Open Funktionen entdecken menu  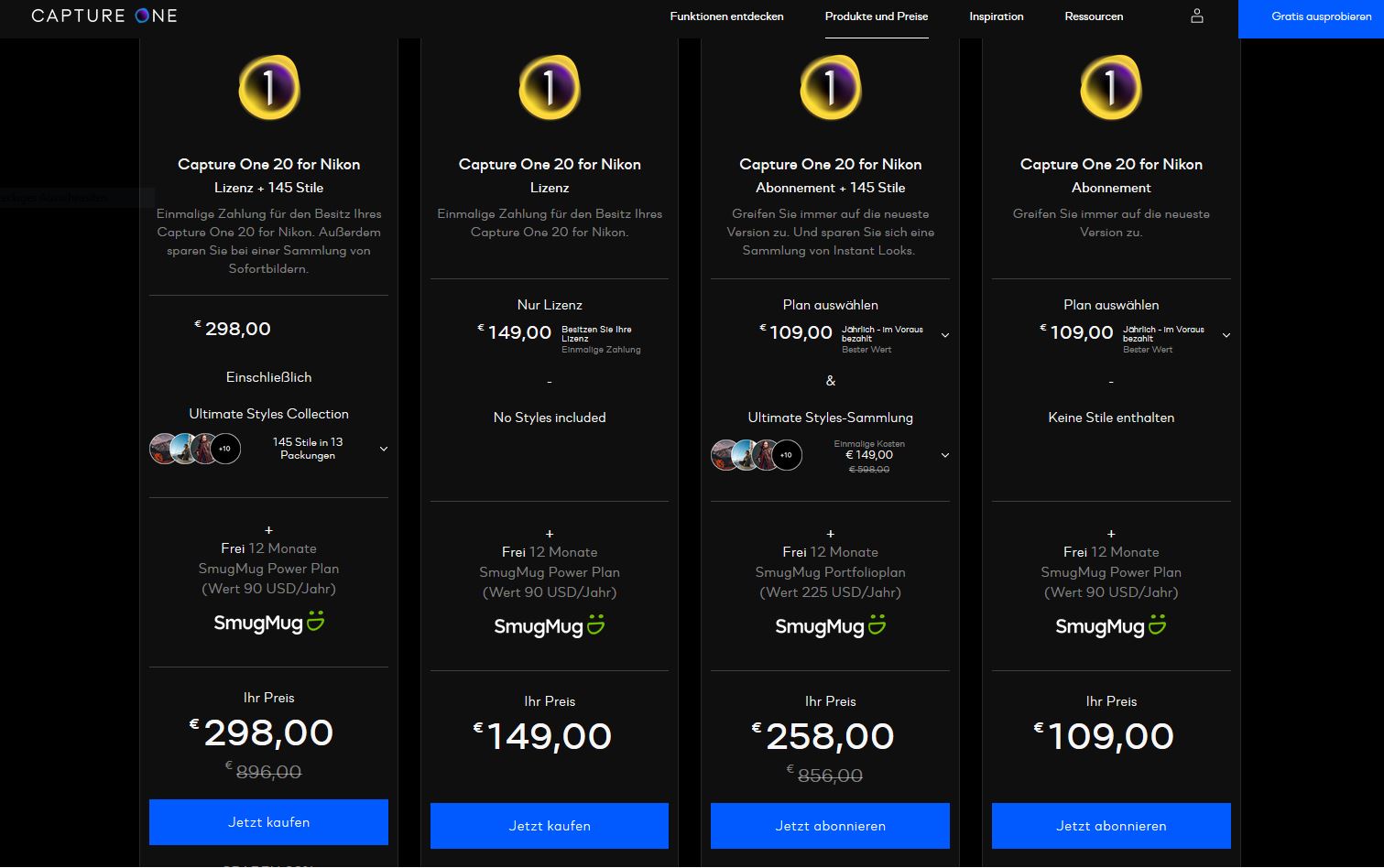coord(726,16)
